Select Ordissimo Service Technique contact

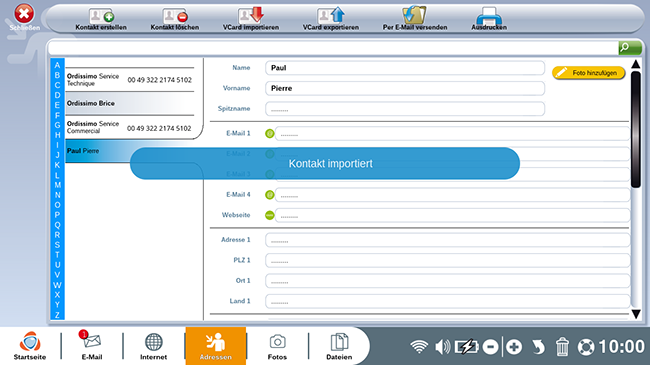coord(130,80)
